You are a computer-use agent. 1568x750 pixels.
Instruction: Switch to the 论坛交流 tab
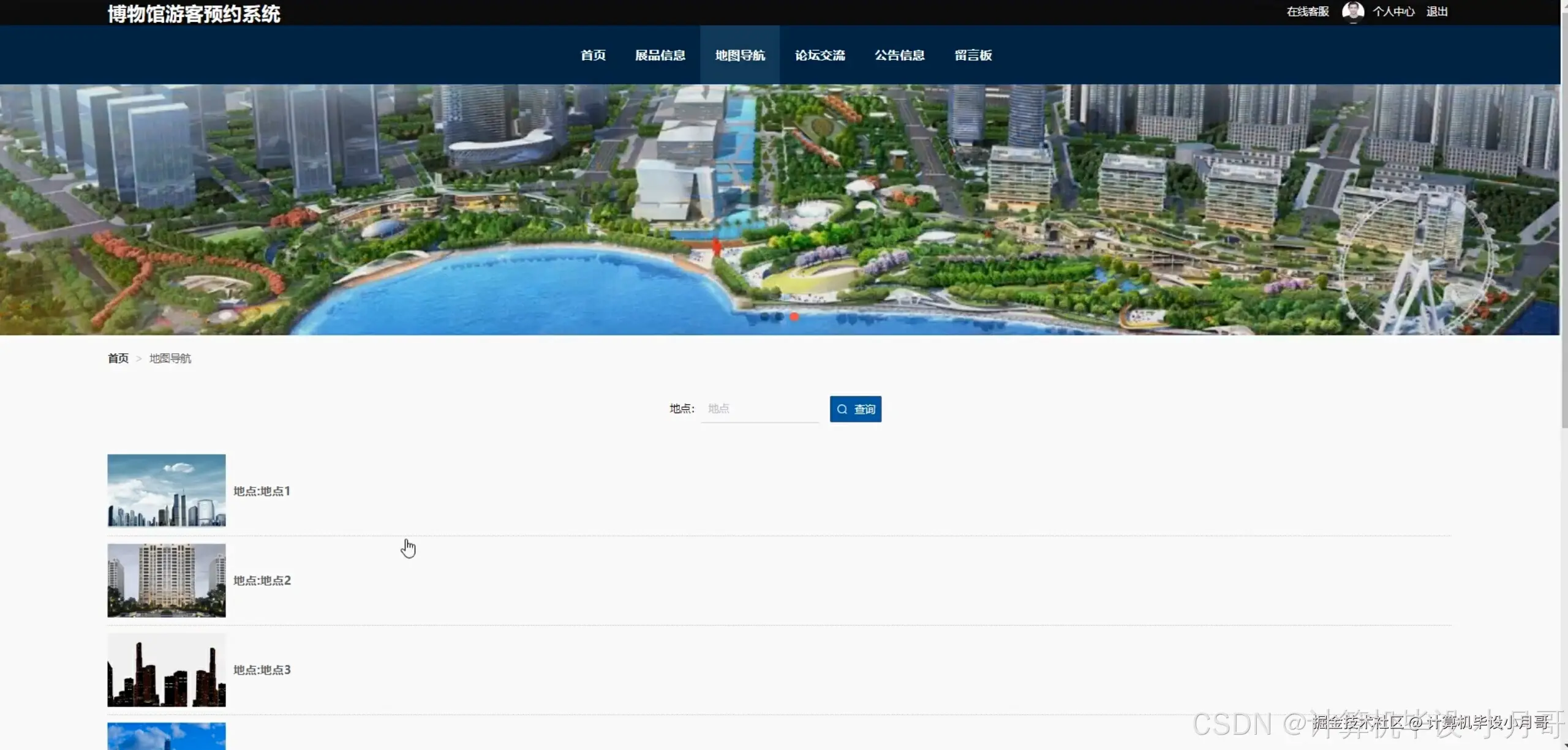[x=820, y=54]
